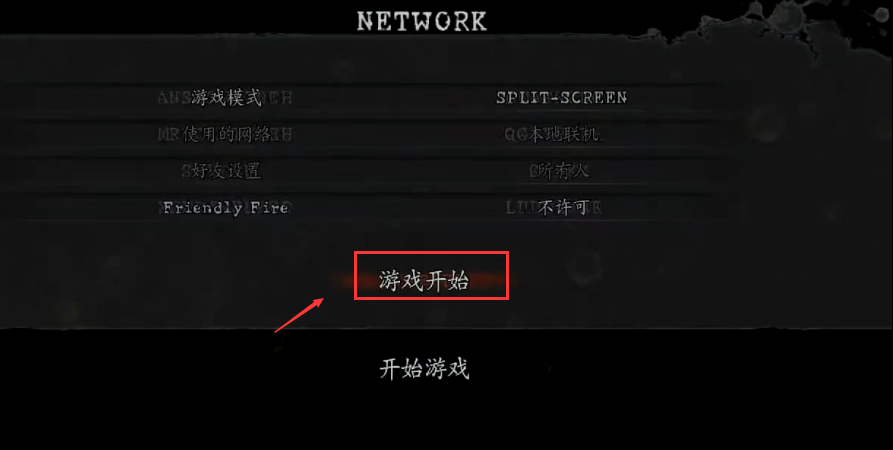The height and width of the screenshot is (450, 893).
Task: Click the faded QG letters before 本地联机
Action: coord(517,135)
